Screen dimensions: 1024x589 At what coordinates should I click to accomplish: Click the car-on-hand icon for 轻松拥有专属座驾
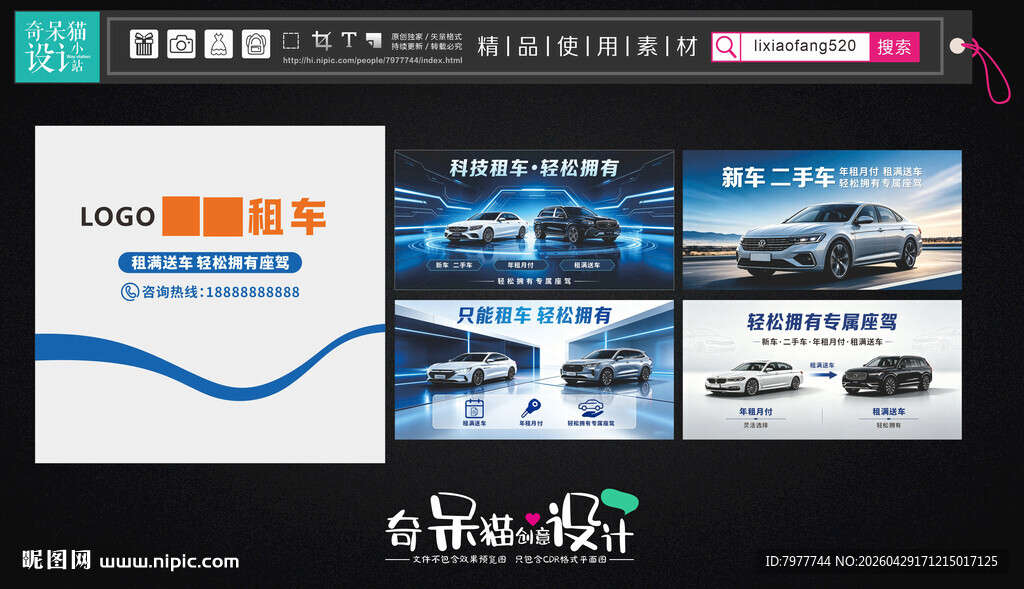(x=591, y=406)
